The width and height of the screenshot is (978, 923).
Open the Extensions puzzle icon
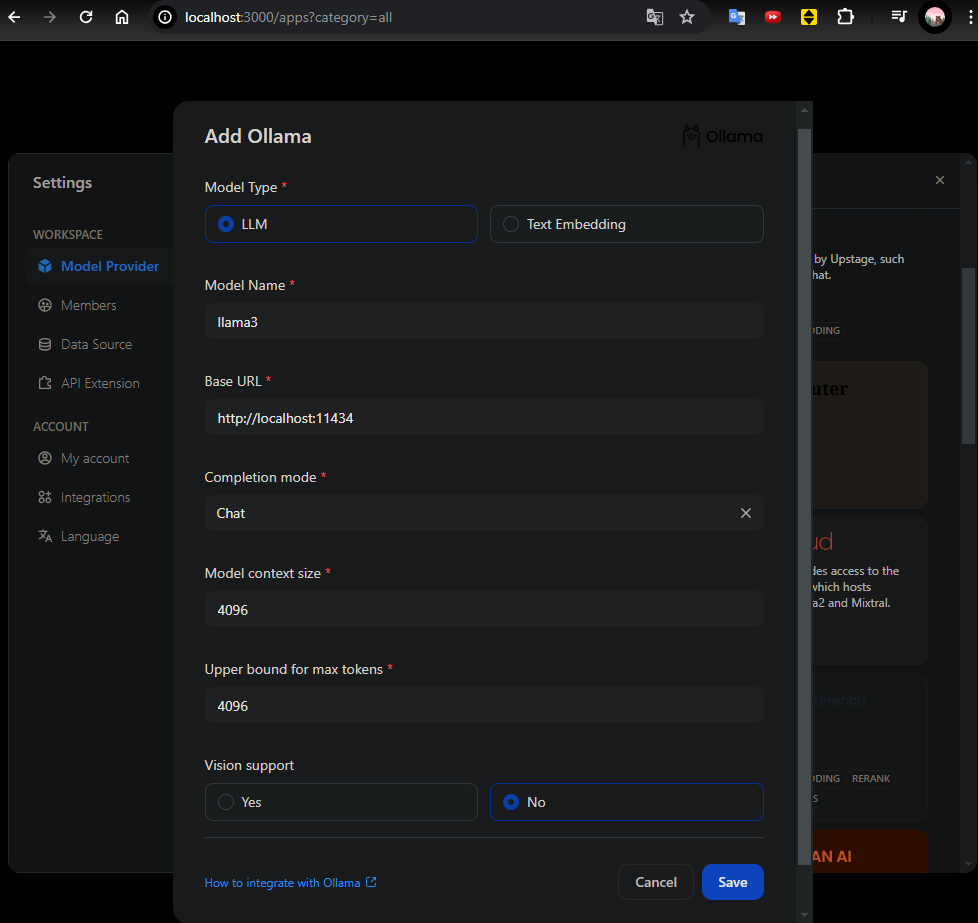pyautogui.click(x=845, y=17)
